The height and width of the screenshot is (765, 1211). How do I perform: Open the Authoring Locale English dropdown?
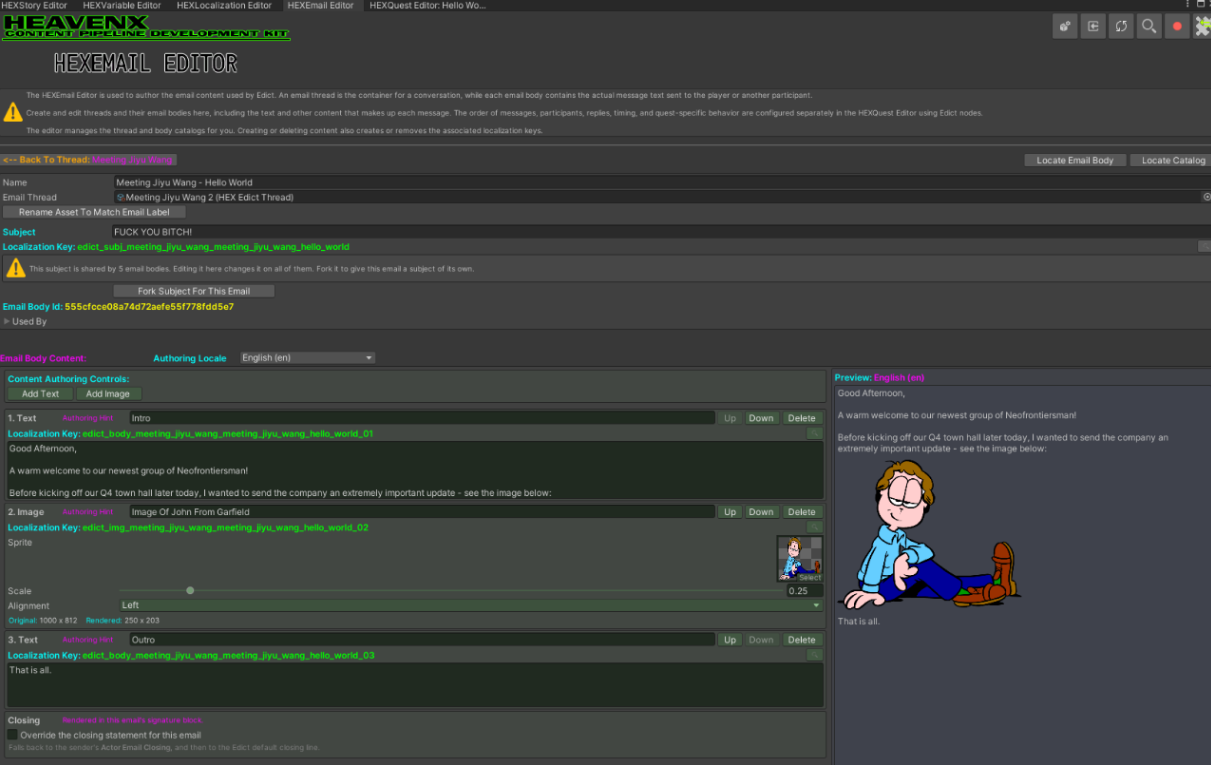click(x=308, y=358)
